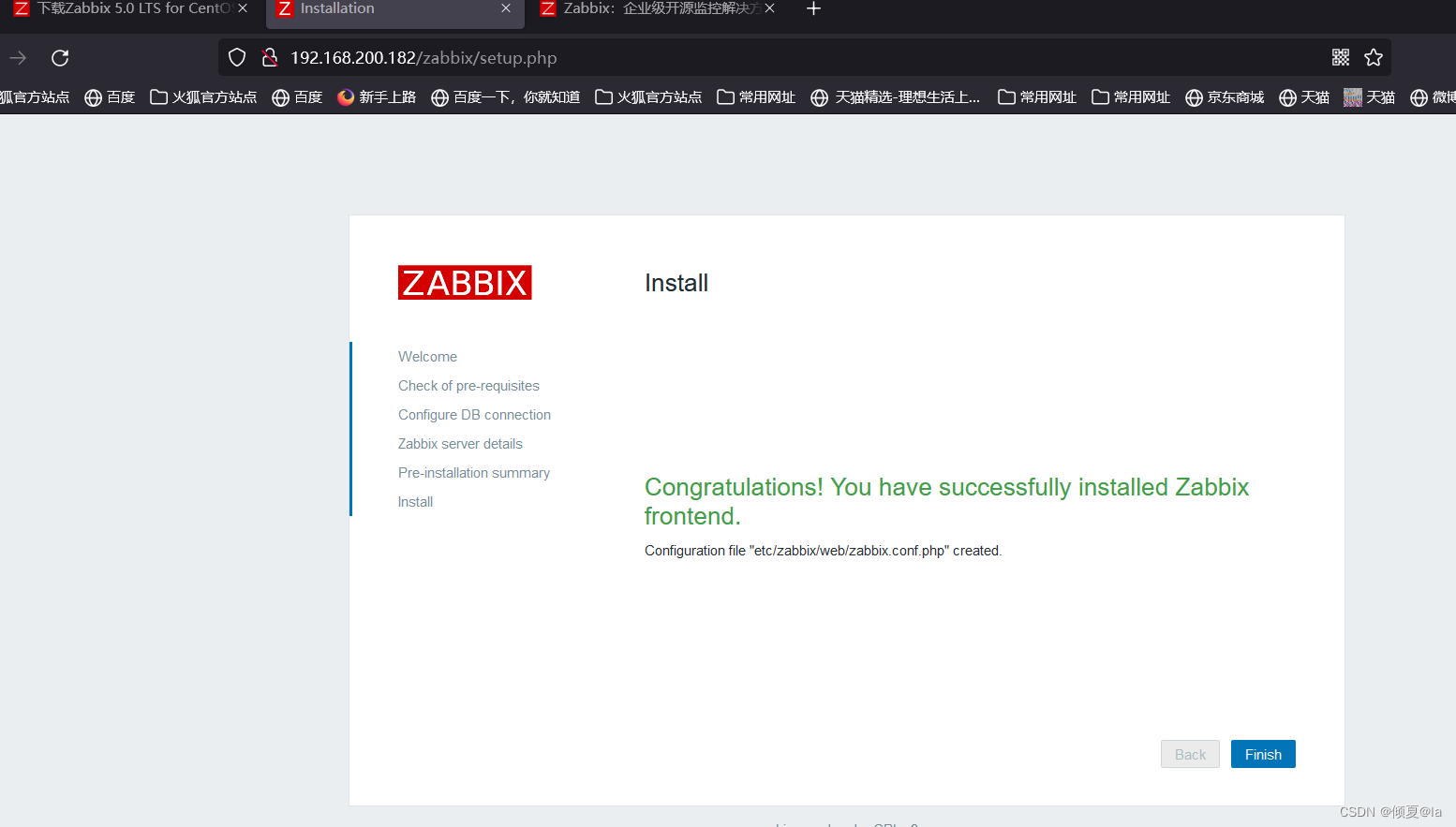
Task: Close the Zabbix: 企业级开源监控 tab
Action: coord(769,8)
